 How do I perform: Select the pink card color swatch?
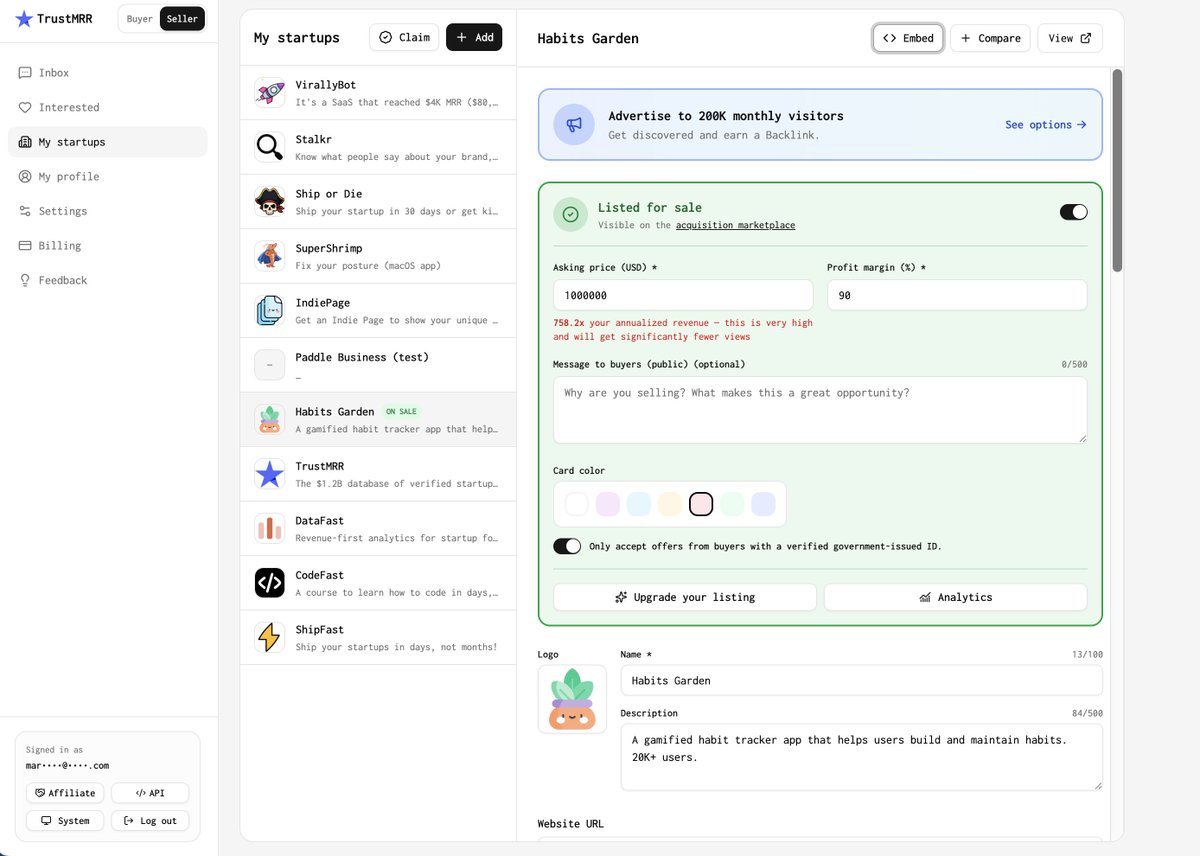point(701,504)
